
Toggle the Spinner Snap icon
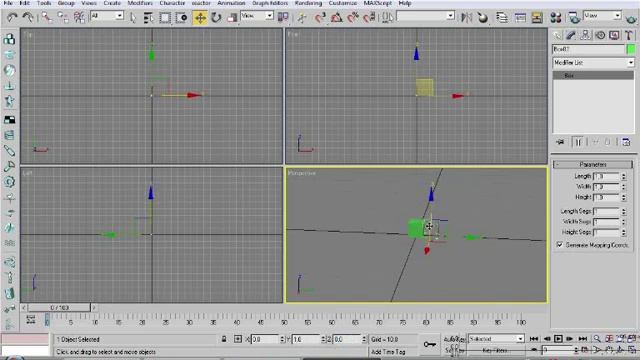(369, 17)
